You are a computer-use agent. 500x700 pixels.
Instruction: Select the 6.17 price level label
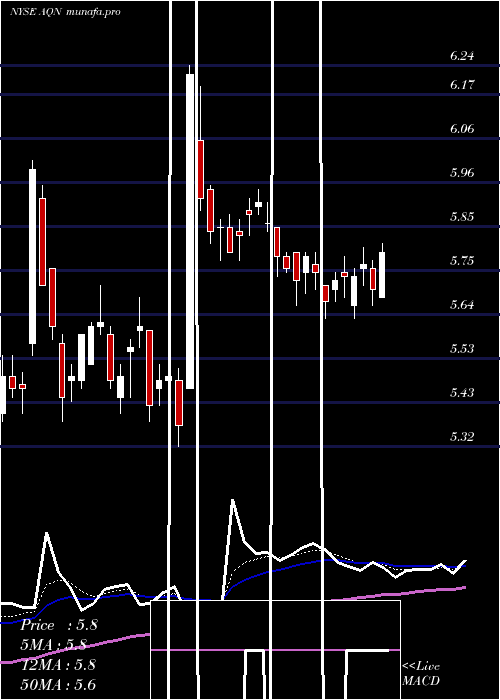pos(462,84)
